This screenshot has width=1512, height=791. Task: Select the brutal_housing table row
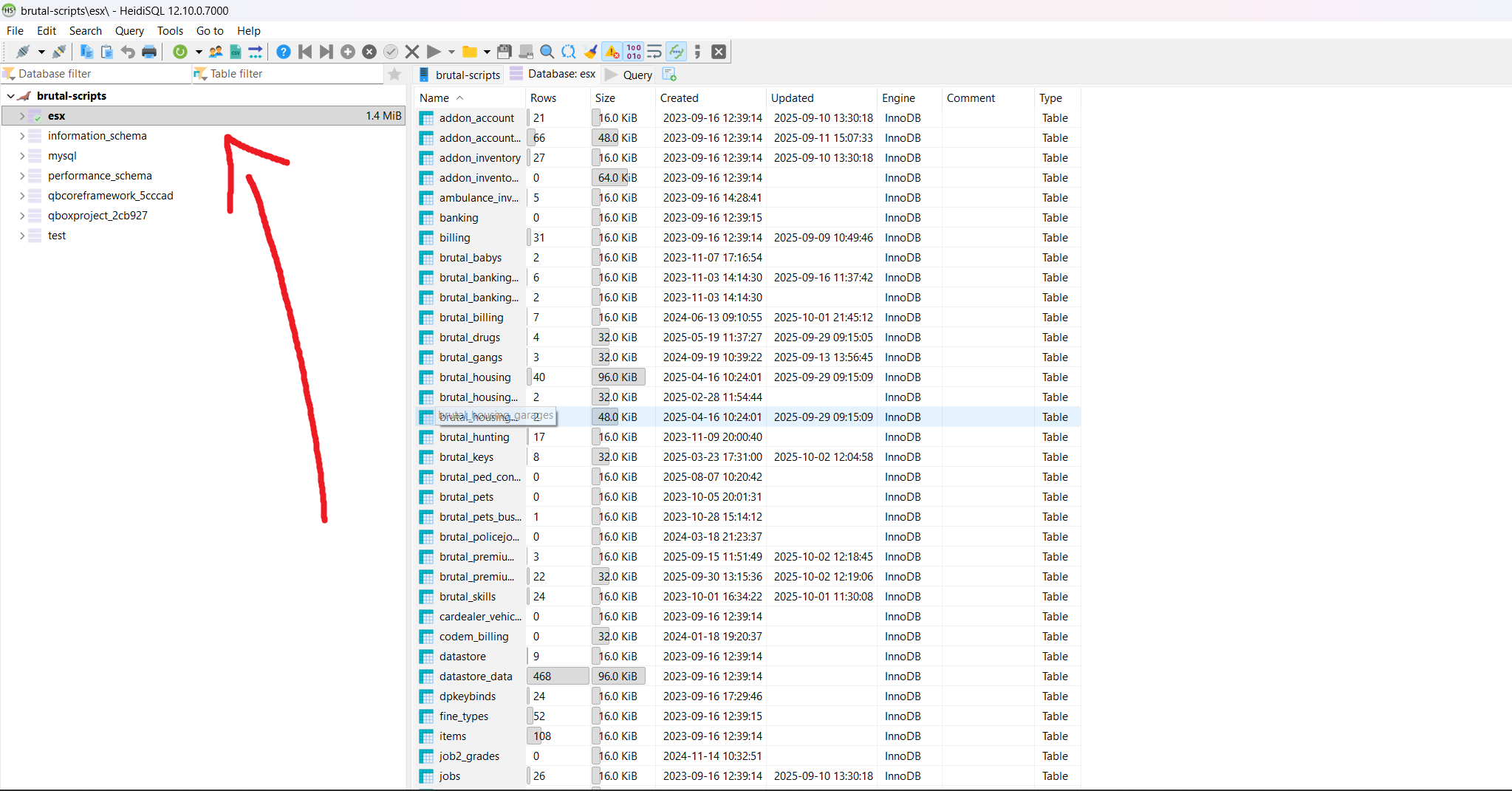tap(475, 377)
